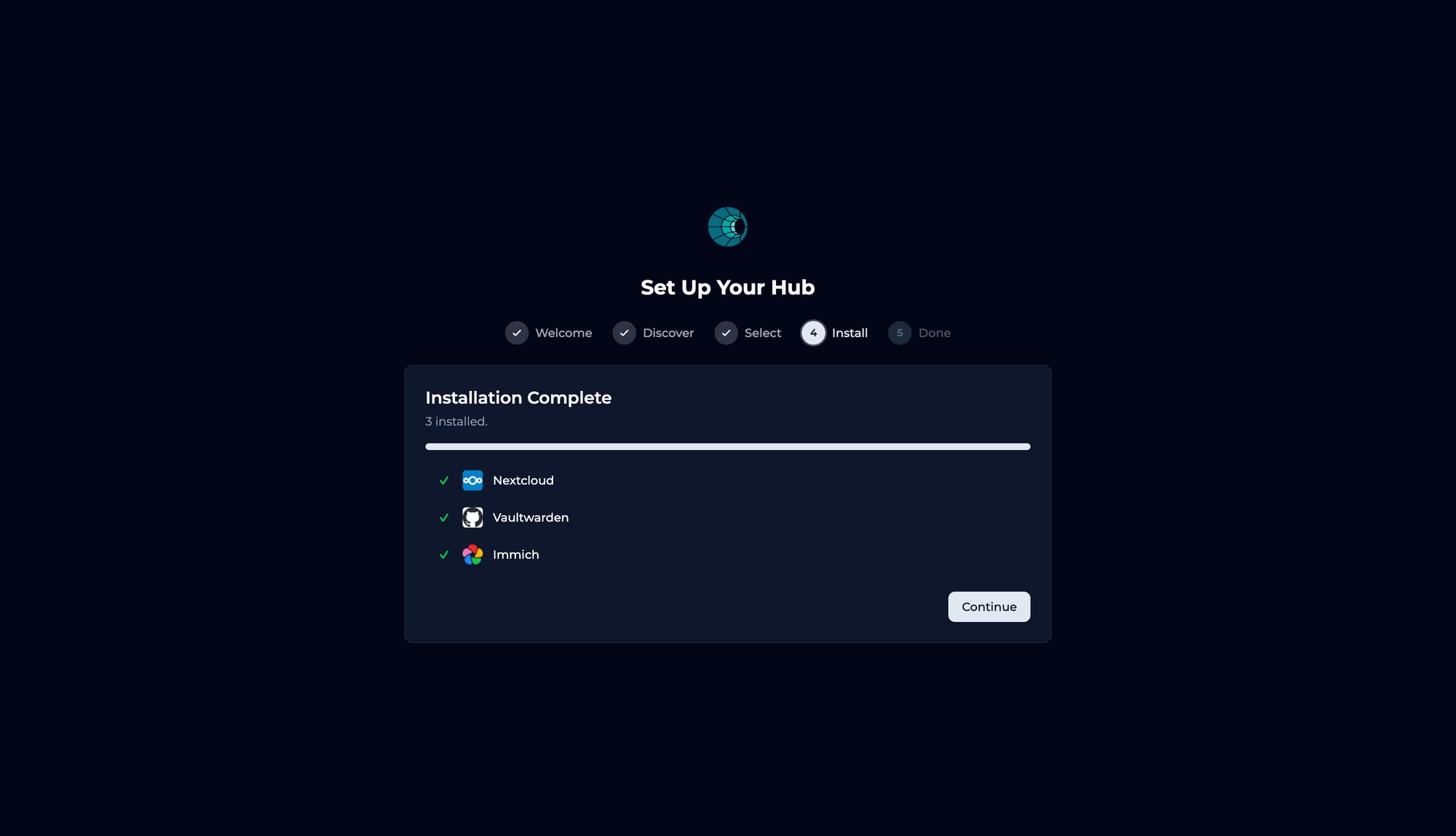Click the green checkmark beside Nextcloud
The width and height of the screenshot is (1456, 836).
(x=444, y=481)
